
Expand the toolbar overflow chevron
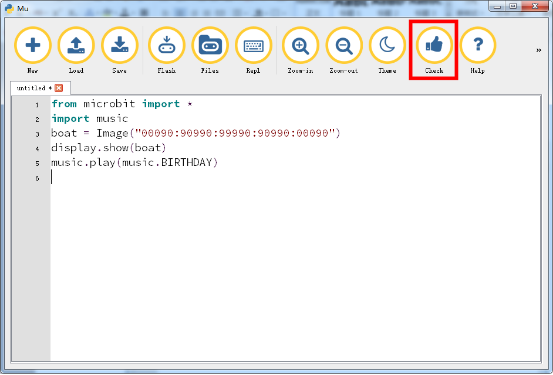click(539, 50)
